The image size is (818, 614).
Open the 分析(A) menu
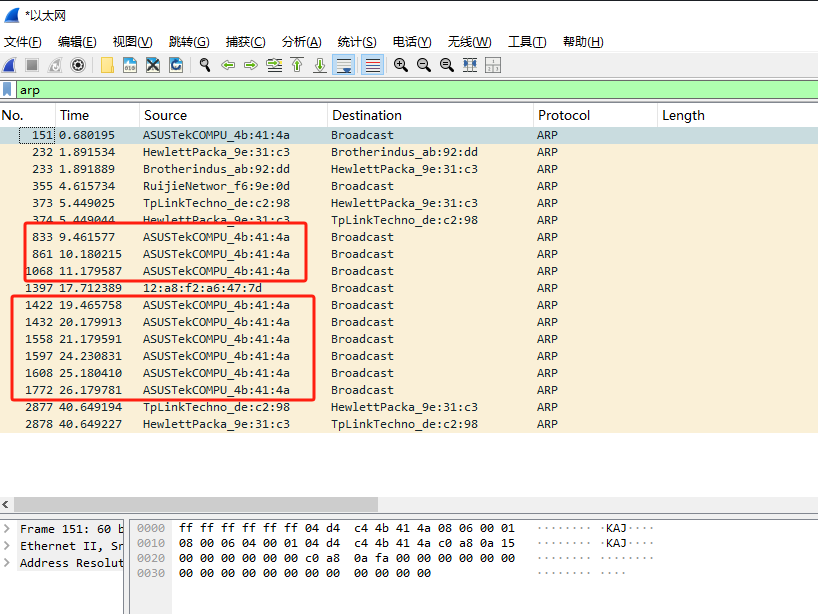tap(302, 42)
